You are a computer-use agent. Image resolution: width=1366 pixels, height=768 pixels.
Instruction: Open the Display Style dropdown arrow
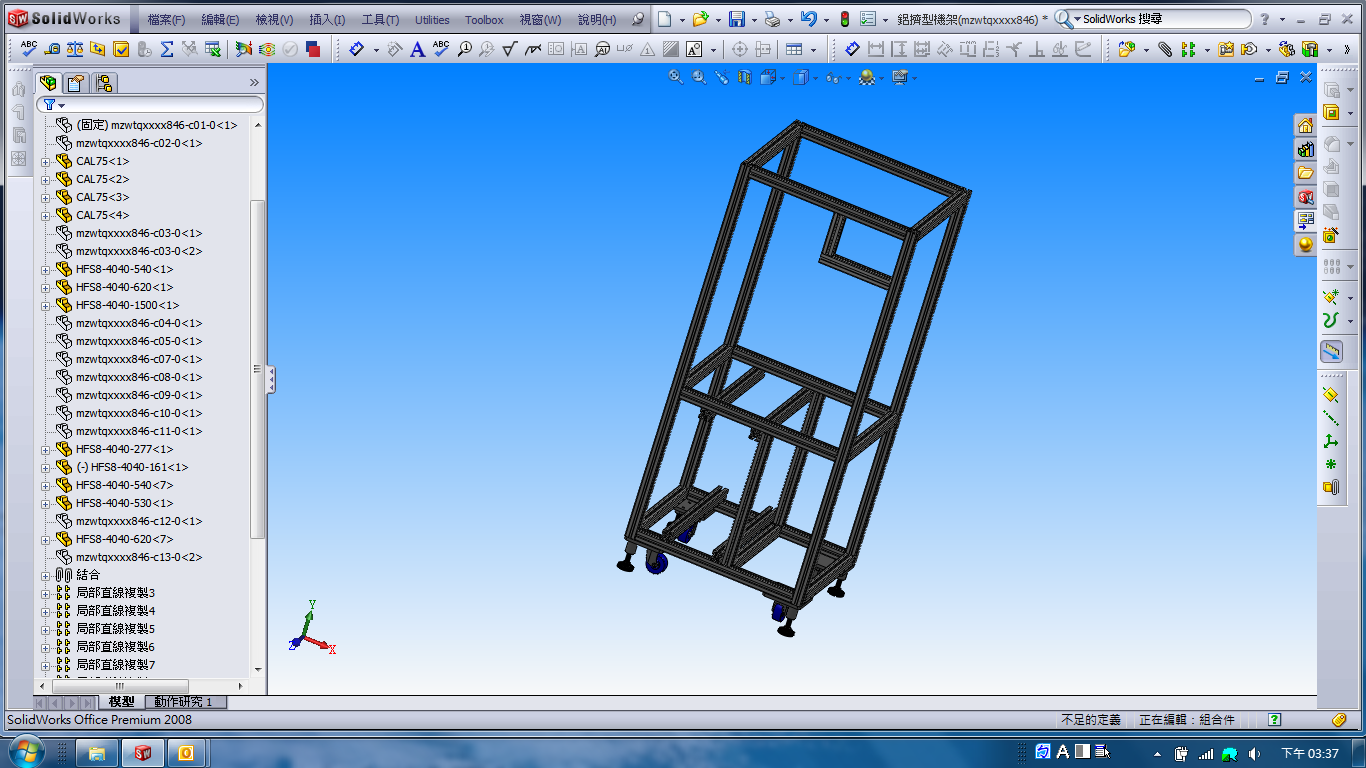tap(816, 77)
